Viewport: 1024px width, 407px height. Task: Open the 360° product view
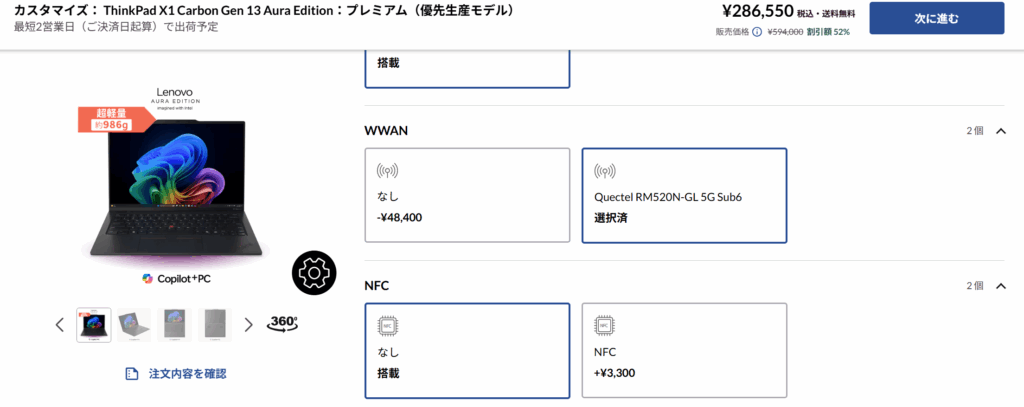point(283,323)
